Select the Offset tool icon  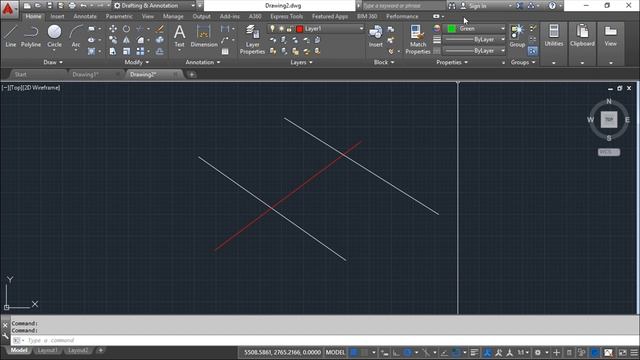160,51
